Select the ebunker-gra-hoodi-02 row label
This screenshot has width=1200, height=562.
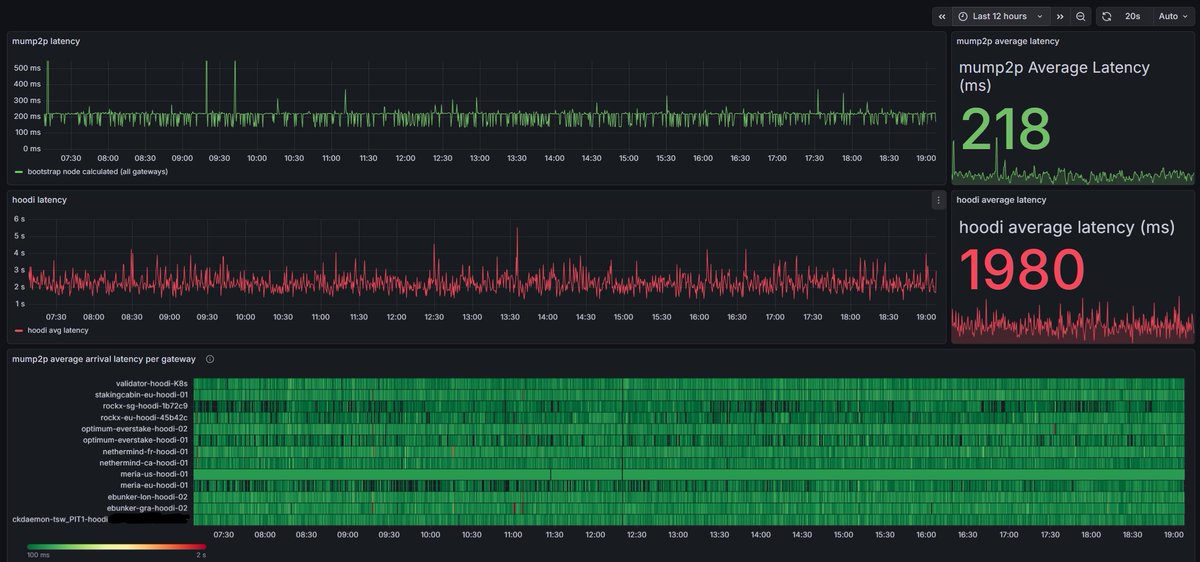coord(148,508)
